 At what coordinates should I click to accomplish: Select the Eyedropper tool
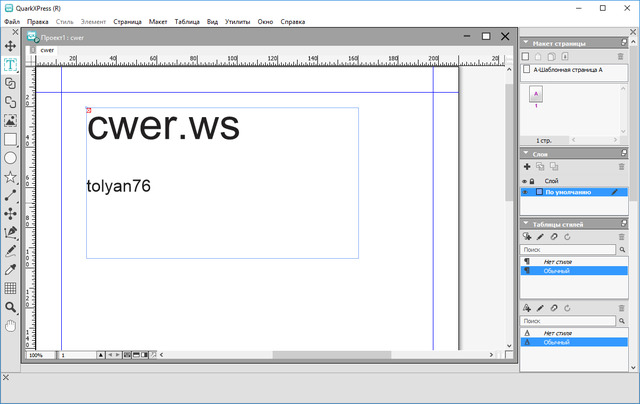tap(10, 269)
